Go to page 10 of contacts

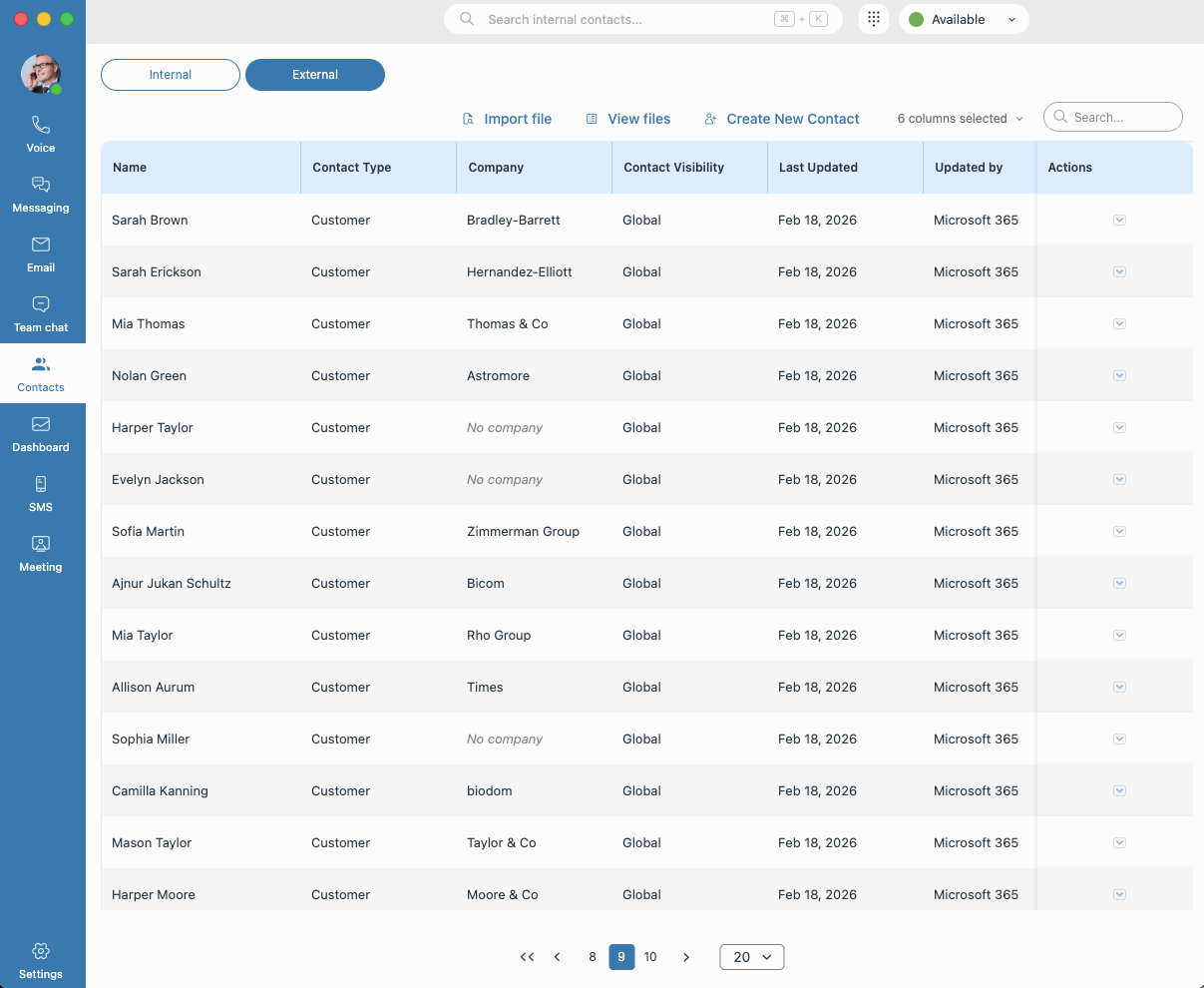coord(650,956)
